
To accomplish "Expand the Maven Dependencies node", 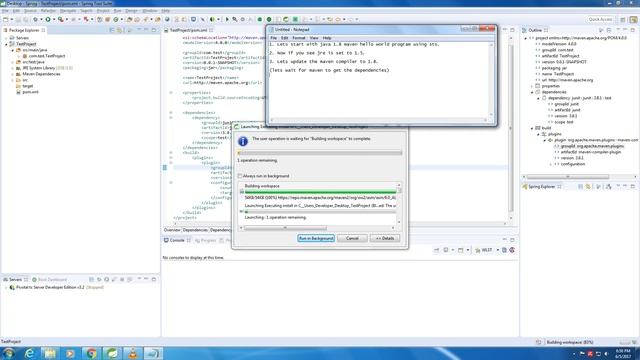I will point(12,74).
